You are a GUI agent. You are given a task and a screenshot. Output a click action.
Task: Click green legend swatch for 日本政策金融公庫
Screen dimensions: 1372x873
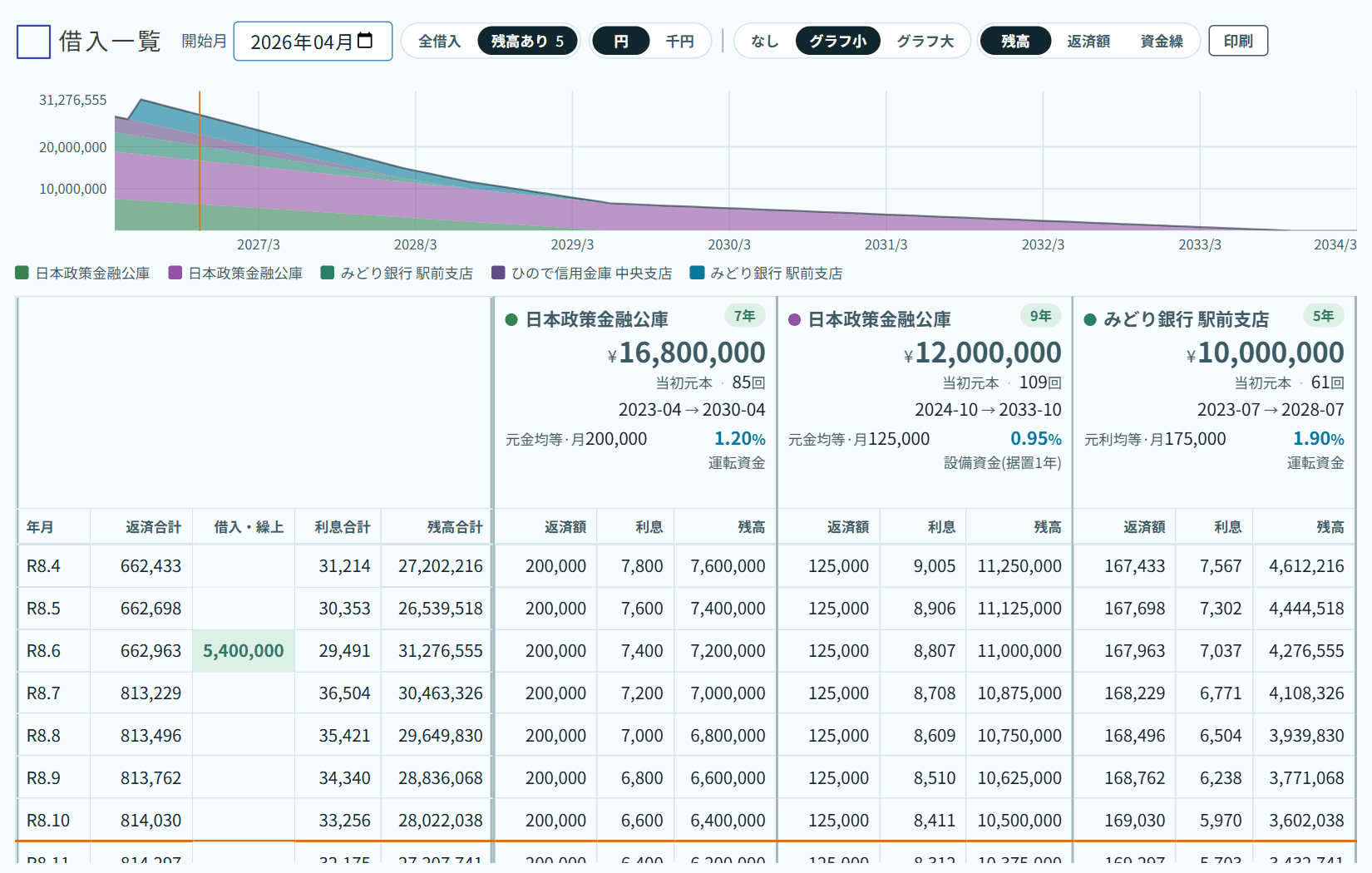pyautogui.click(x=22, y=273)
